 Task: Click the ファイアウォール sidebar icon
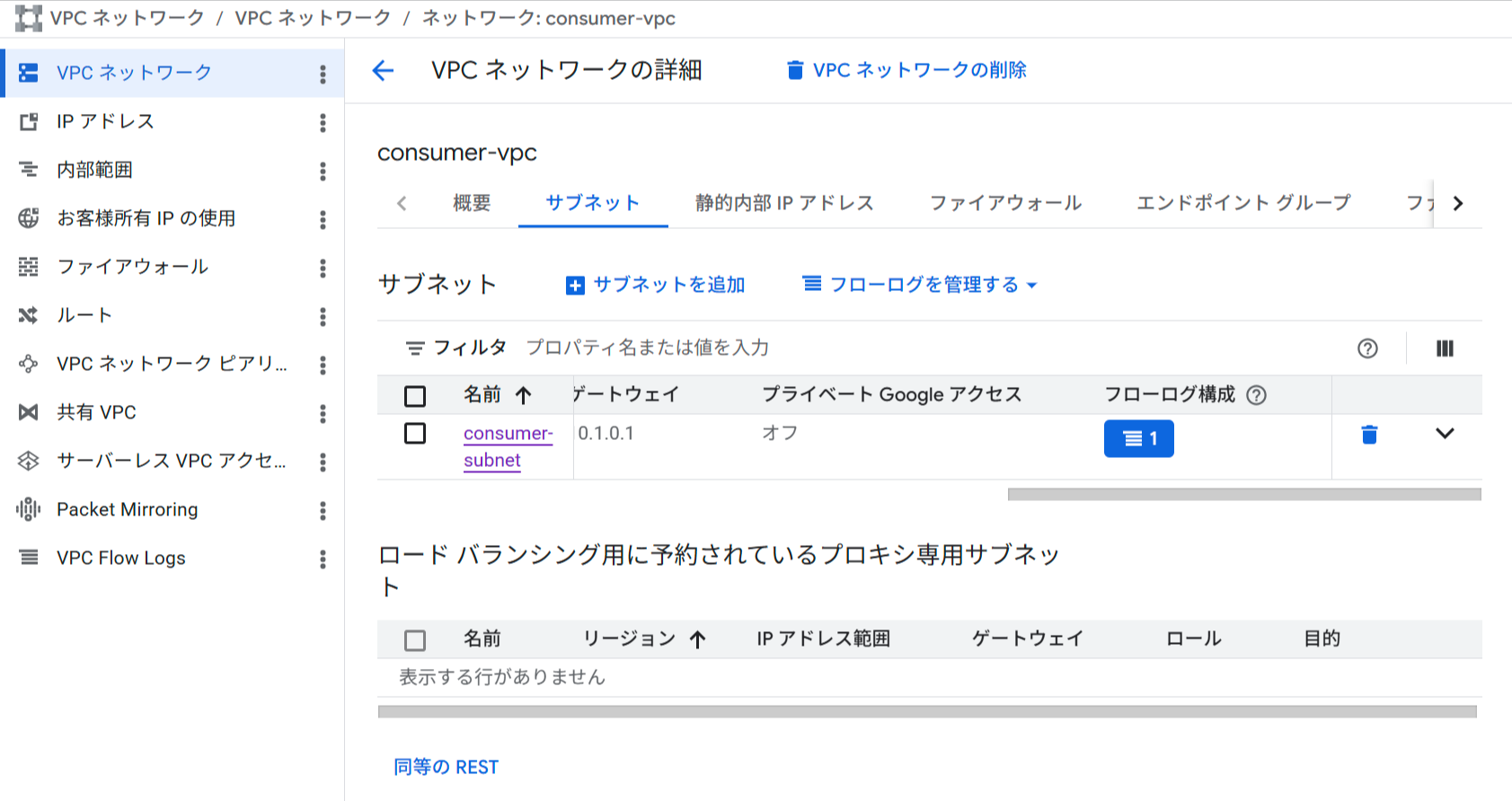[x=29, y=267]
